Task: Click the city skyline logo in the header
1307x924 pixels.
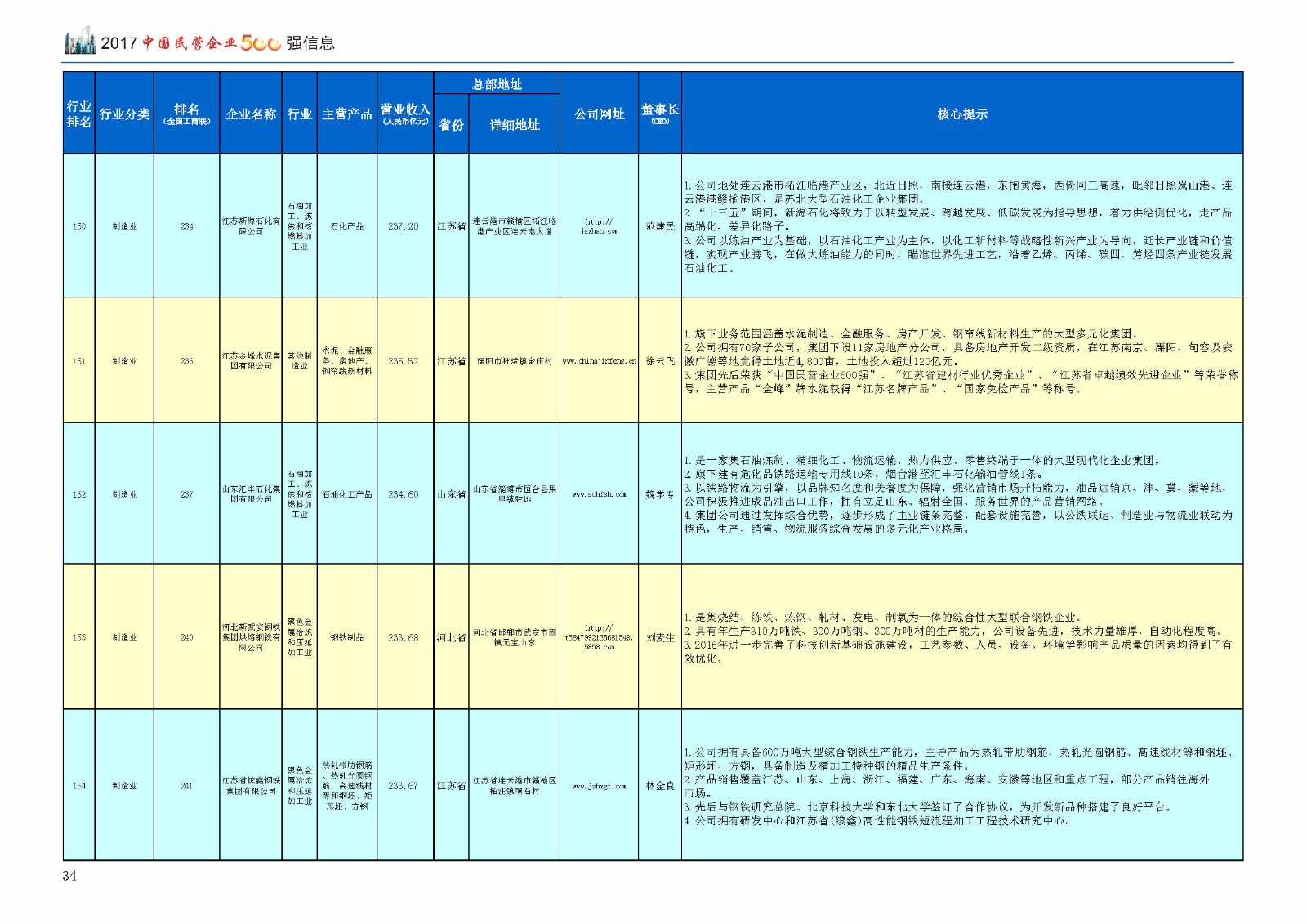Action: [80, 40]
